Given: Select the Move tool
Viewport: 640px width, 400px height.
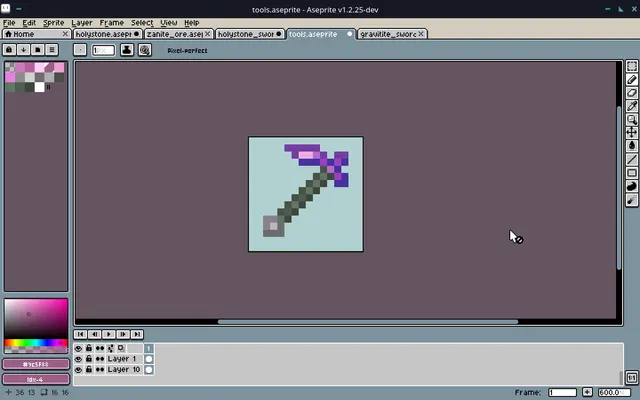Looking at the screenshot, I should click(632, 133).
